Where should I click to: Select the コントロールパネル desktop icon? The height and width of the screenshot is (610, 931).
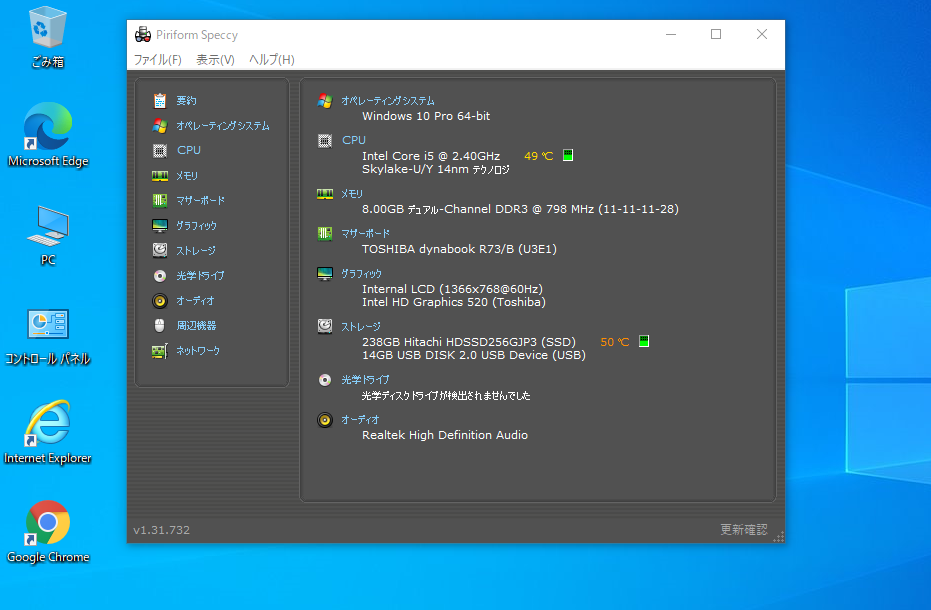pos(48,337)
